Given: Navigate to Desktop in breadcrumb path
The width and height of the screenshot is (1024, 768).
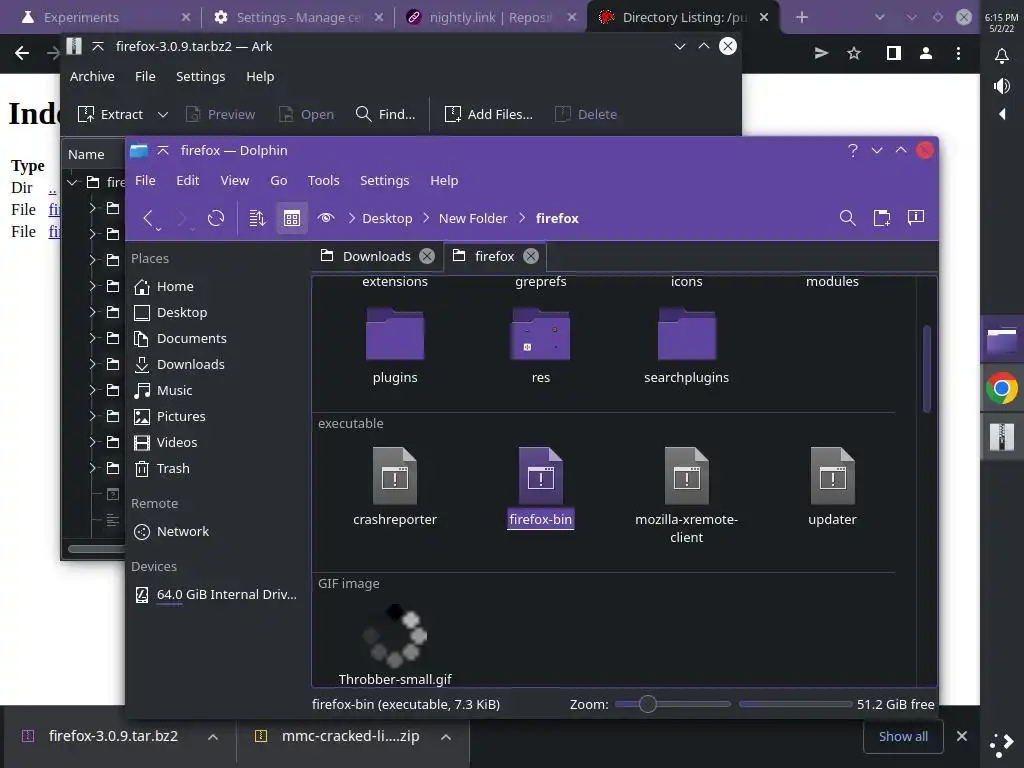Looking at the screenshot, I should click(x=387, y=218).
